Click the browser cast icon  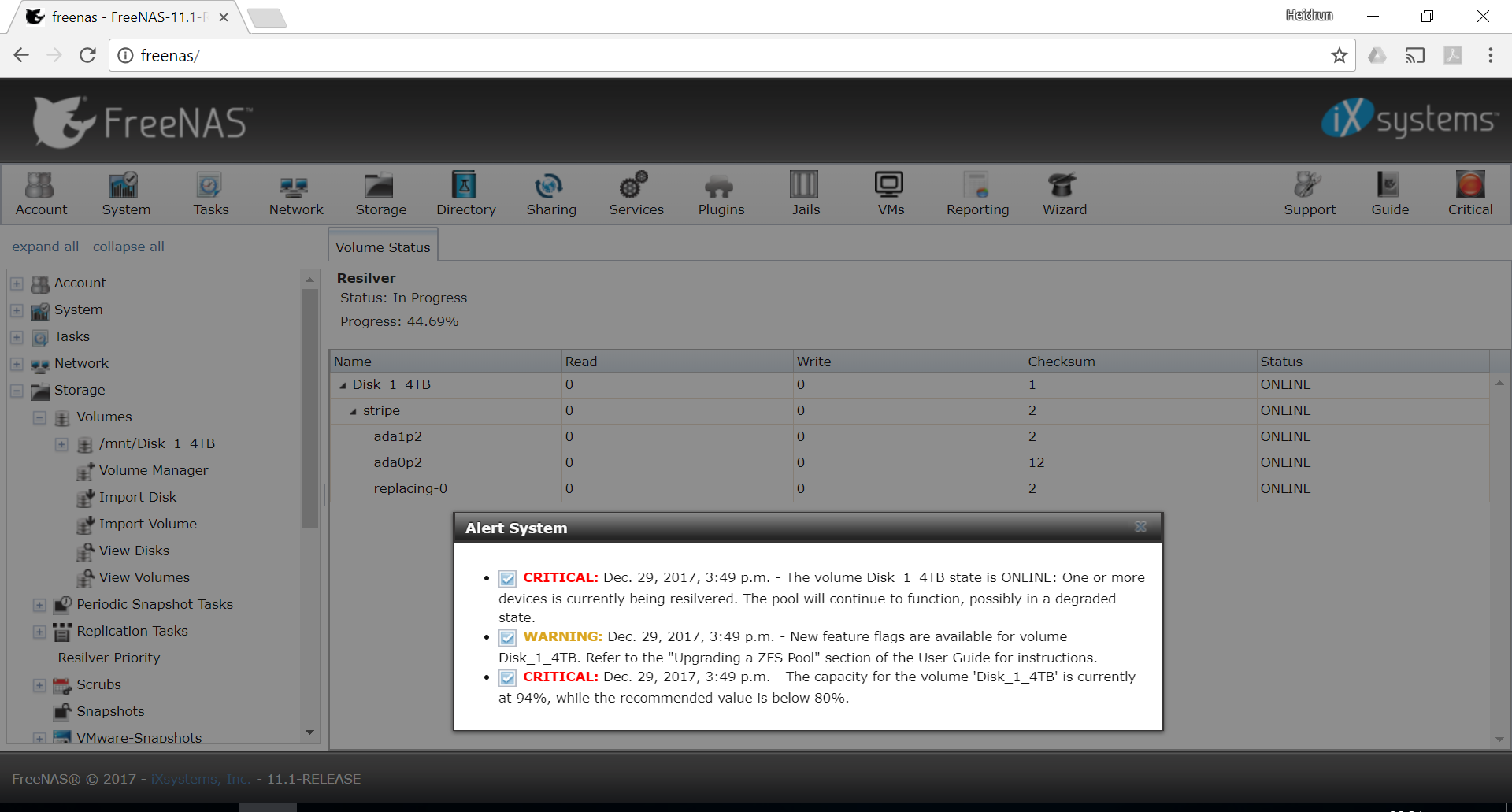(1415, 55)
